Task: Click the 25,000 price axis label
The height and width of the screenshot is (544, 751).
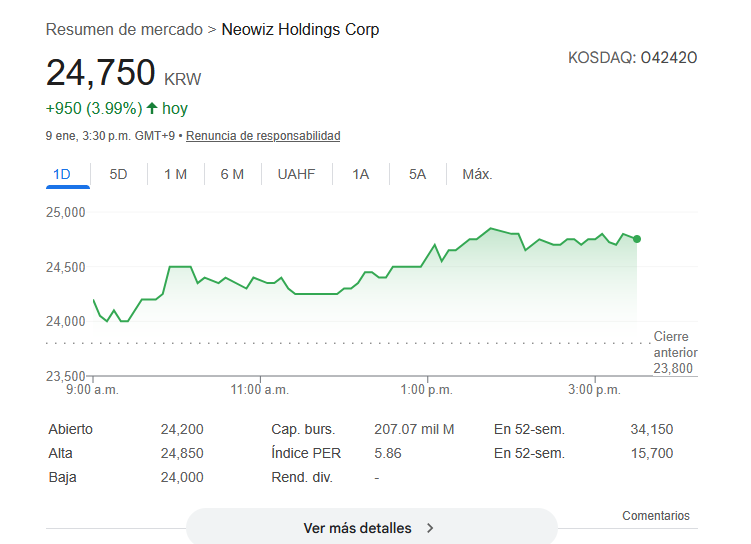Action: pos(66,213)
